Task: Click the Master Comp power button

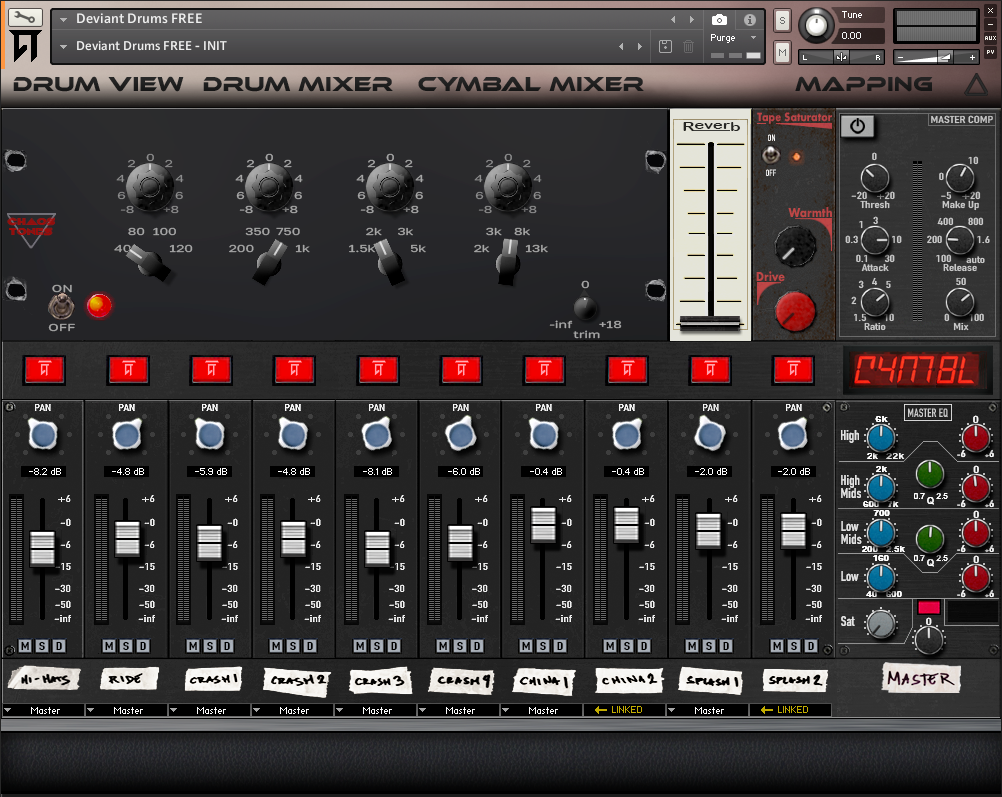Action: point(857,126)
